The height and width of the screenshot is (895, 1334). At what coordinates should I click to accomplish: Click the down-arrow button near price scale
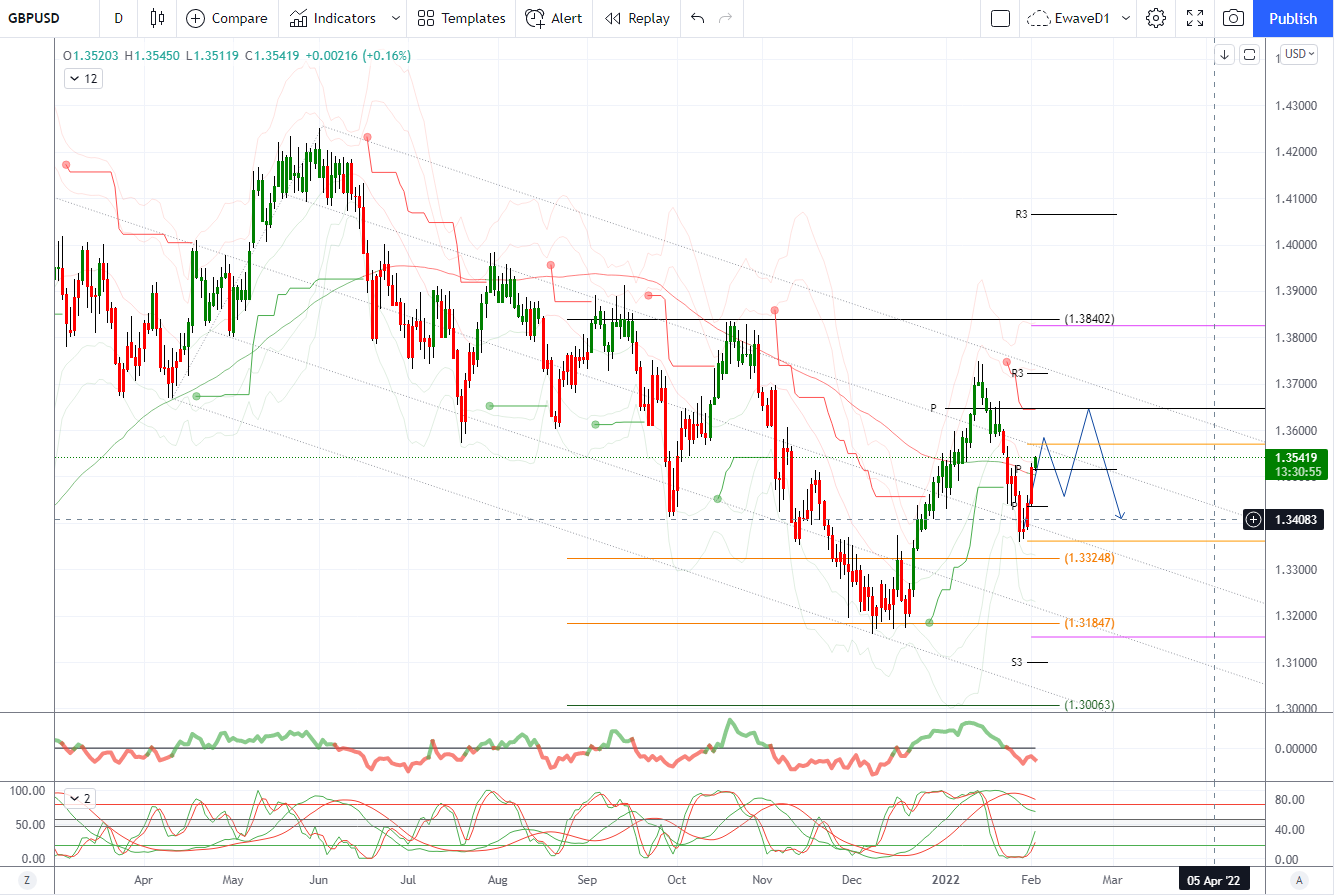coord(1224,55)
